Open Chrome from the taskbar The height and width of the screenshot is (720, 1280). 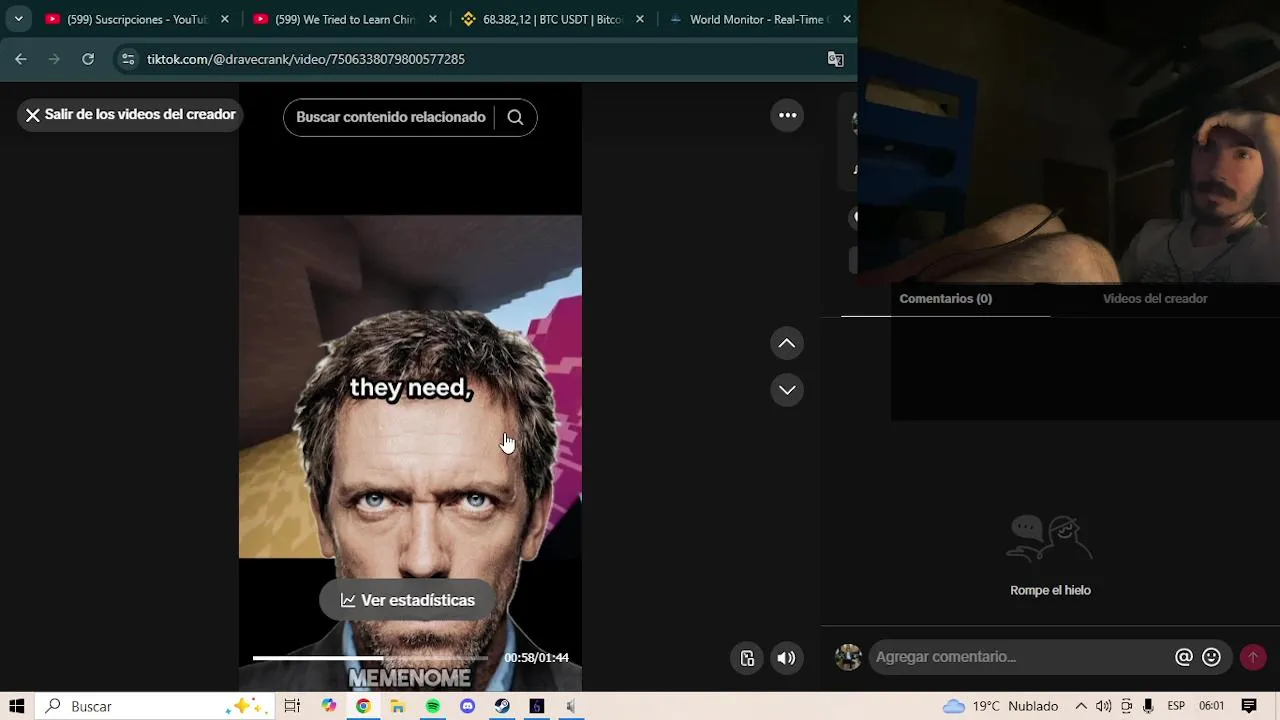pos(363,706)
